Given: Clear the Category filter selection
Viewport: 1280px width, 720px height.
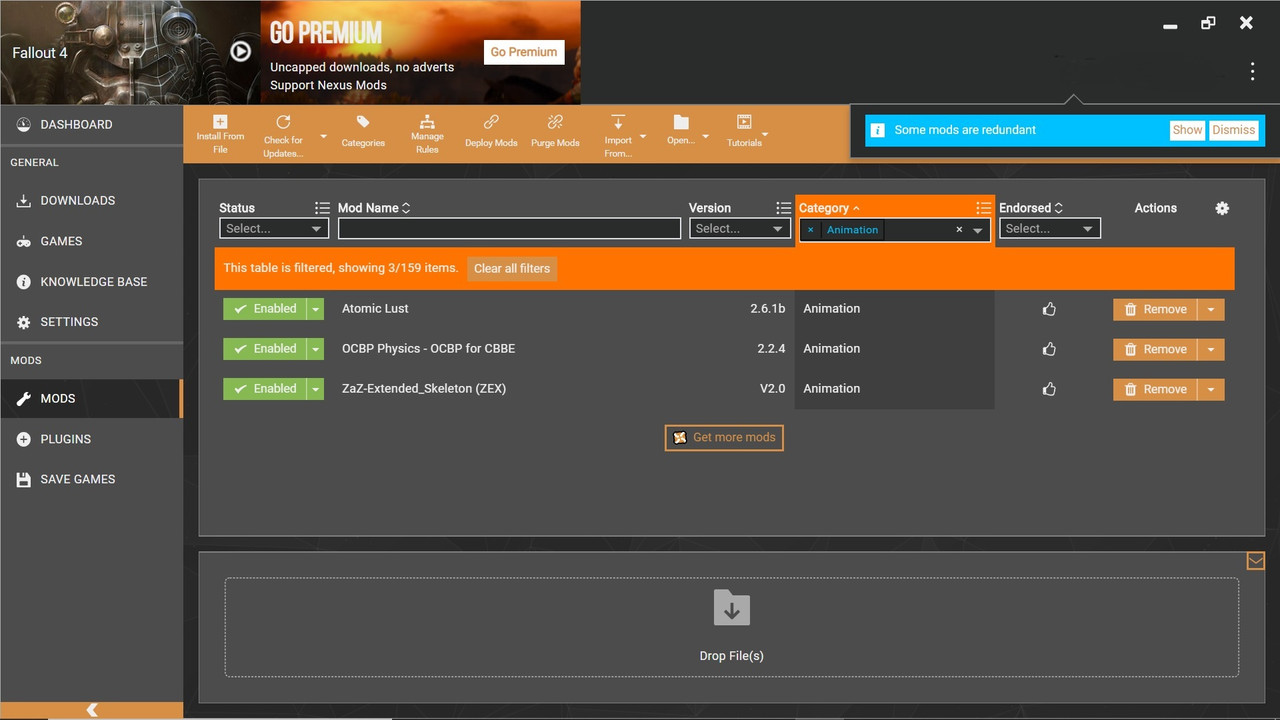Looking at the screenshot, I should tap(959, 230).
